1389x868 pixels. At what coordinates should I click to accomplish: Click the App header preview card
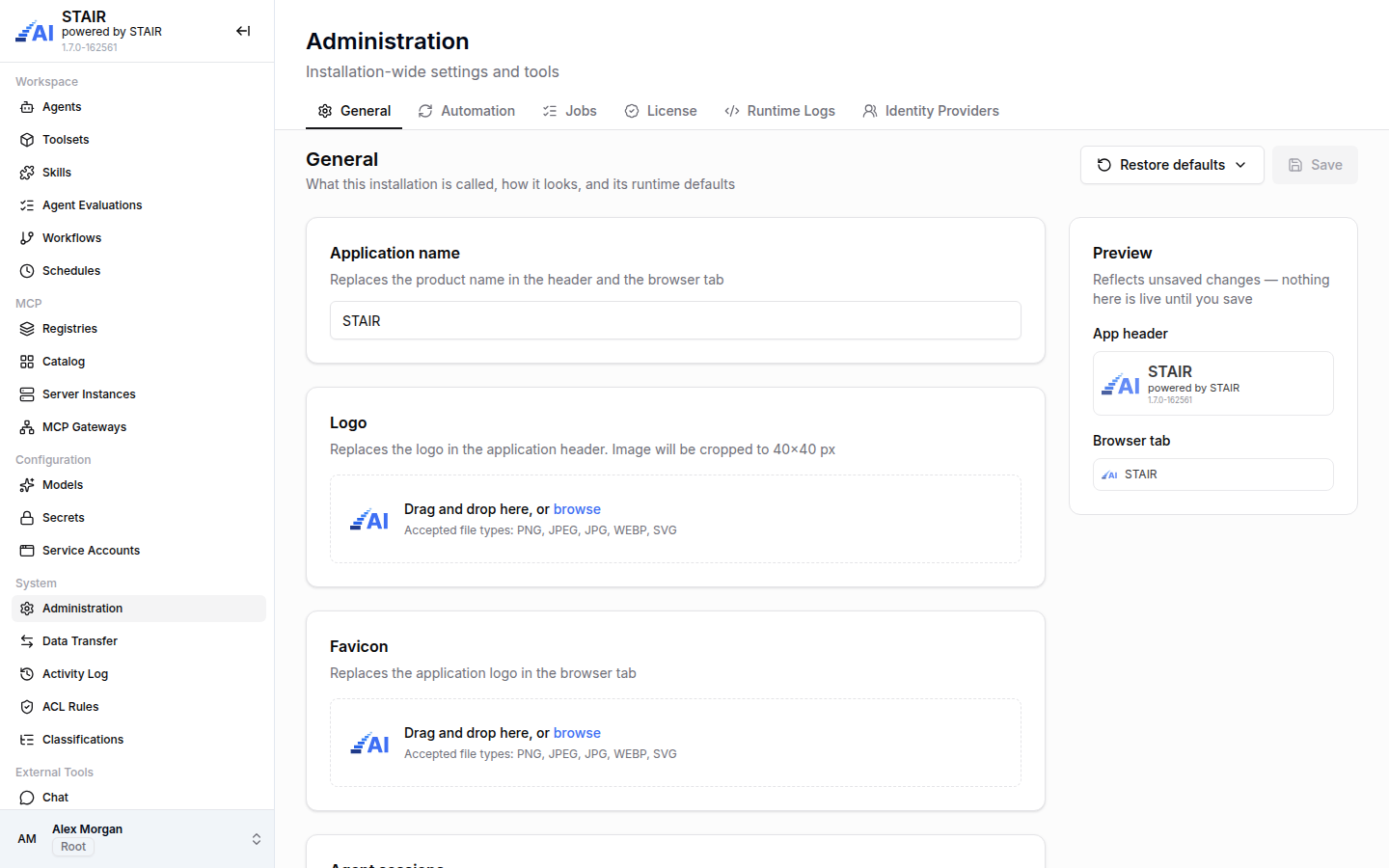pyautogui.click(x=1213, y=384)
